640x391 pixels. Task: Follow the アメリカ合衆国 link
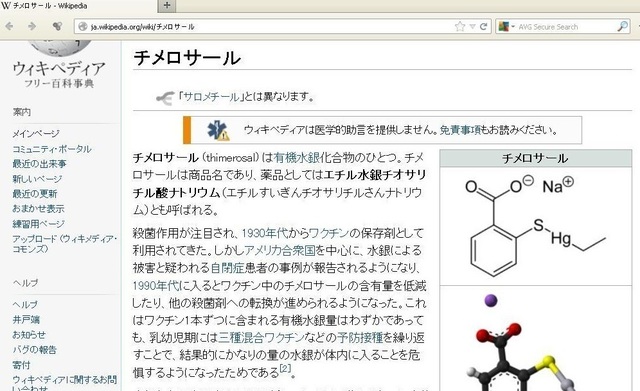click(x=280, y=250)
